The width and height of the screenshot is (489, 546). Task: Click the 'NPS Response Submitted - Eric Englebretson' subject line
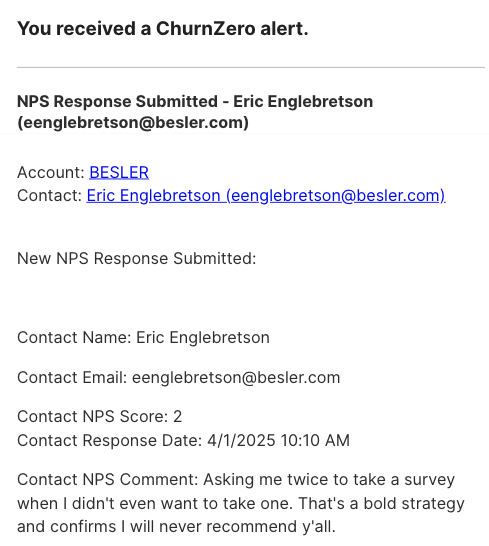(195, 101)
